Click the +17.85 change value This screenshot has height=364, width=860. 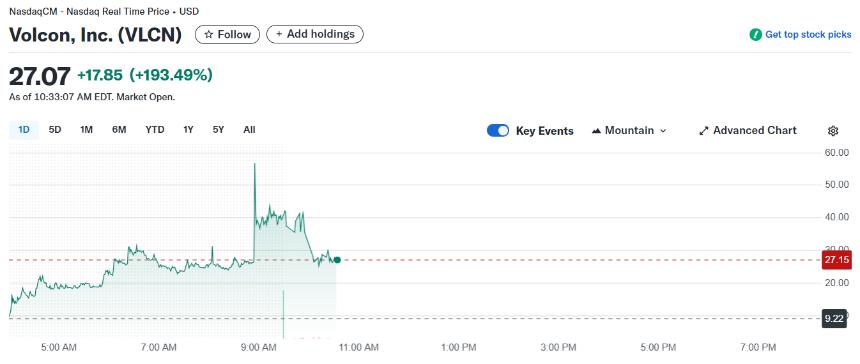coord(101,76)
